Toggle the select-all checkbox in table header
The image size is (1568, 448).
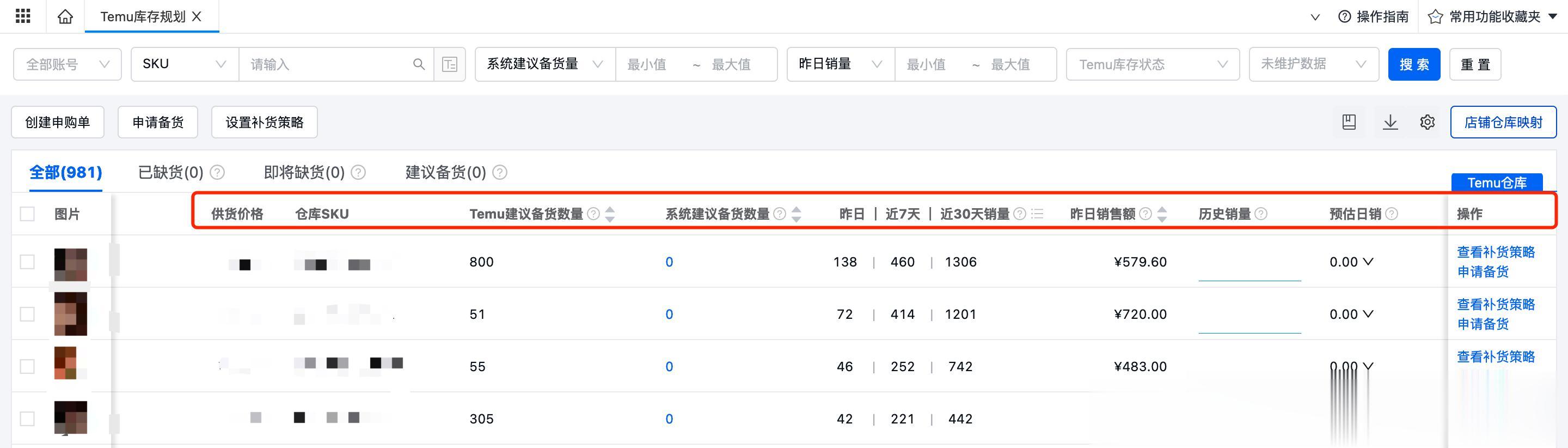tap(27, 214)
